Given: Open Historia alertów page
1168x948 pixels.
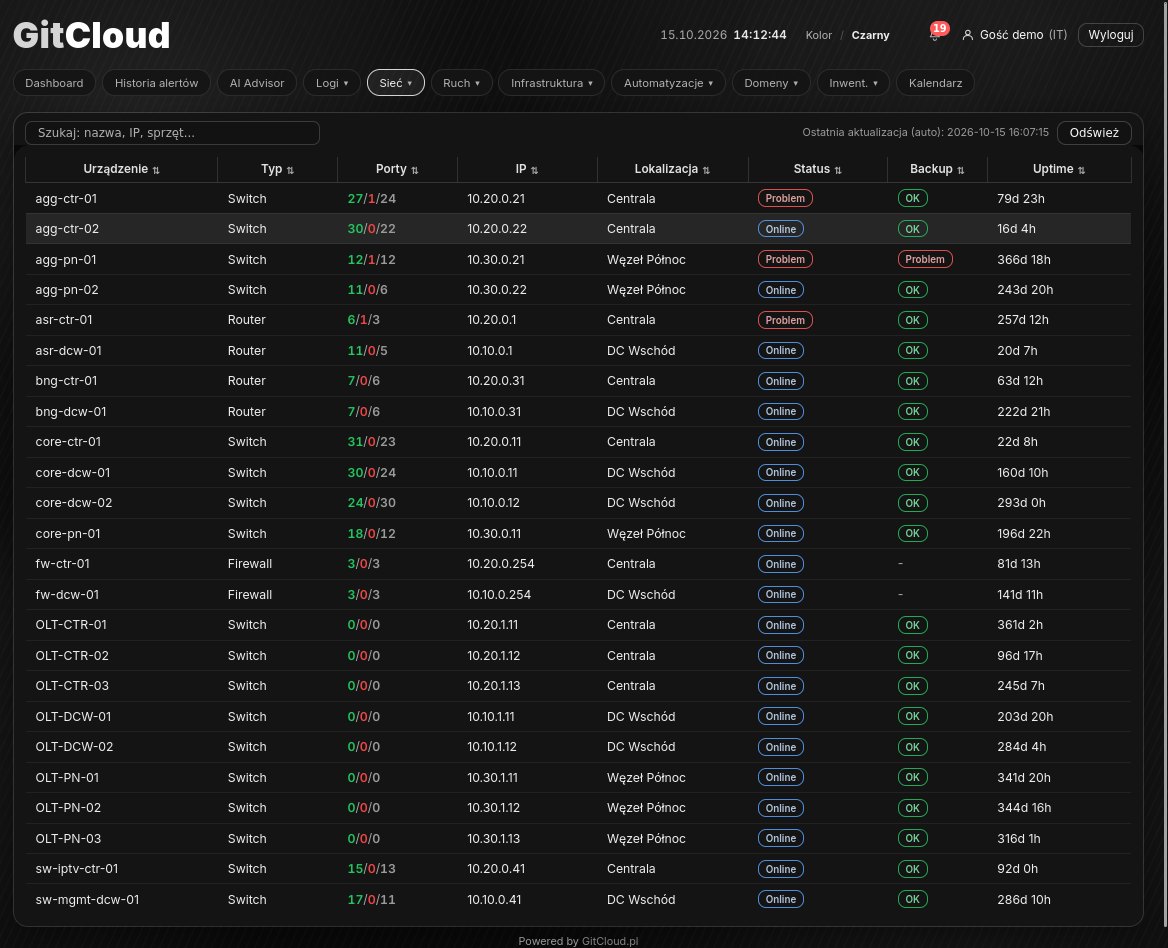Looking at the screenshot, I should click(x=156, y=83).
